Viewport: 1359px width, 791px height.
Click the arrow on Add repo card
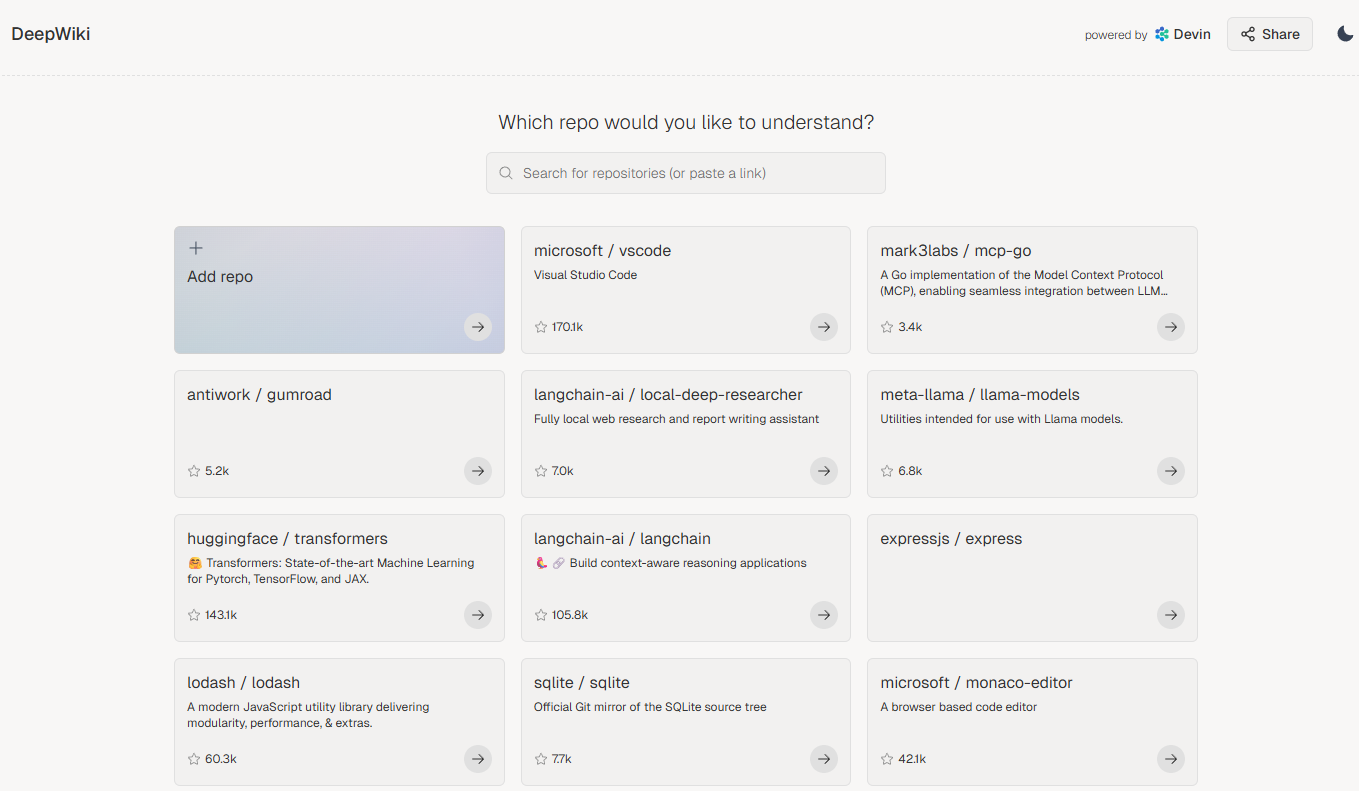point(478,327)
